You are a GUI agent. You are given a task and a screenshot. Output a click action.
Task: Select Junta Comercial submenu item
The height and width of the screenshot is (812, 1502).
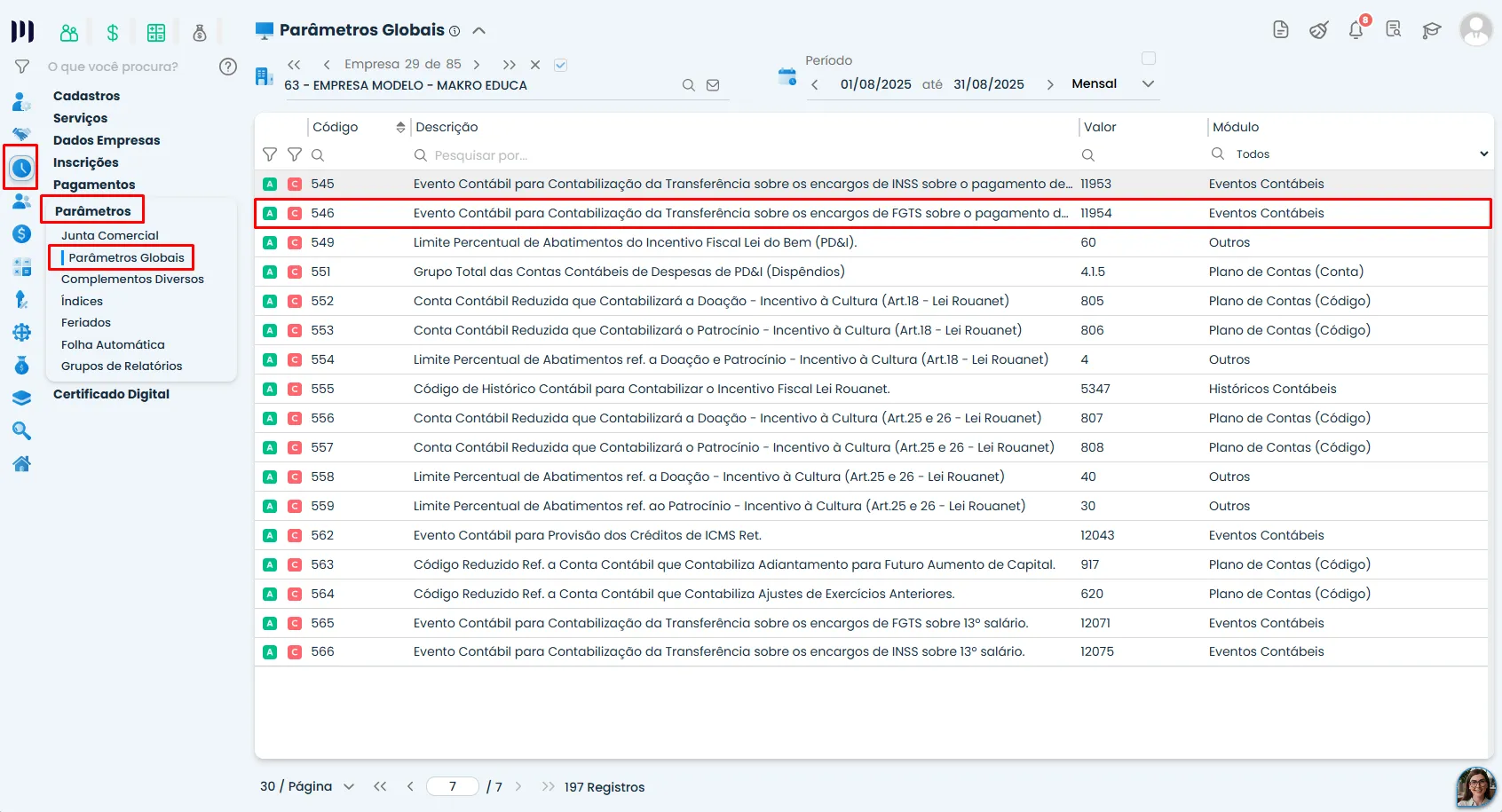pyautogui.click(x=110, y=235)
